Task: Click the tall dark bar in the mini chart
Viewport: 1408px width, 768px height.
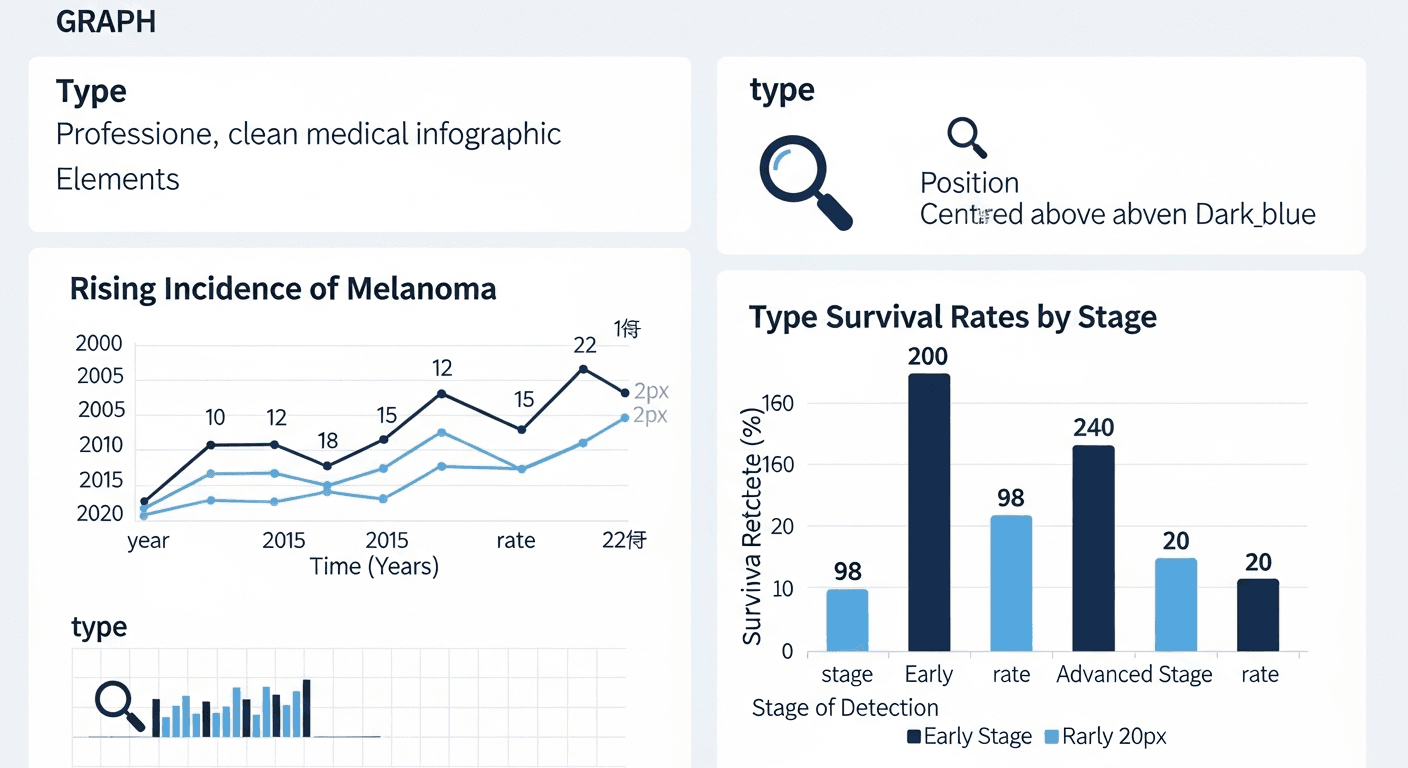Action: 306,707
